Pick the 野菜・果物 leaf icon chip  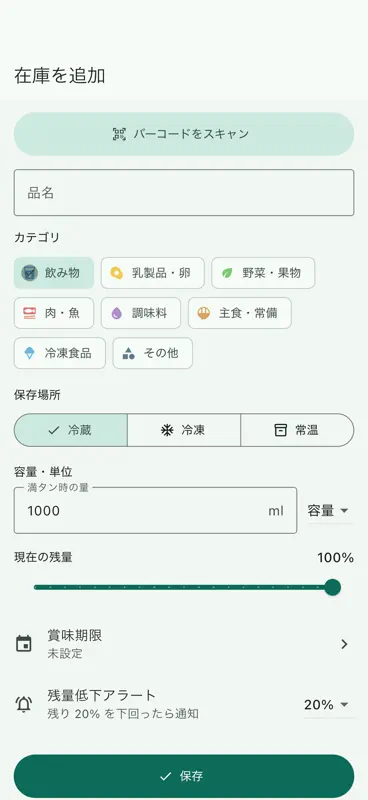click(x=227, y=273)
